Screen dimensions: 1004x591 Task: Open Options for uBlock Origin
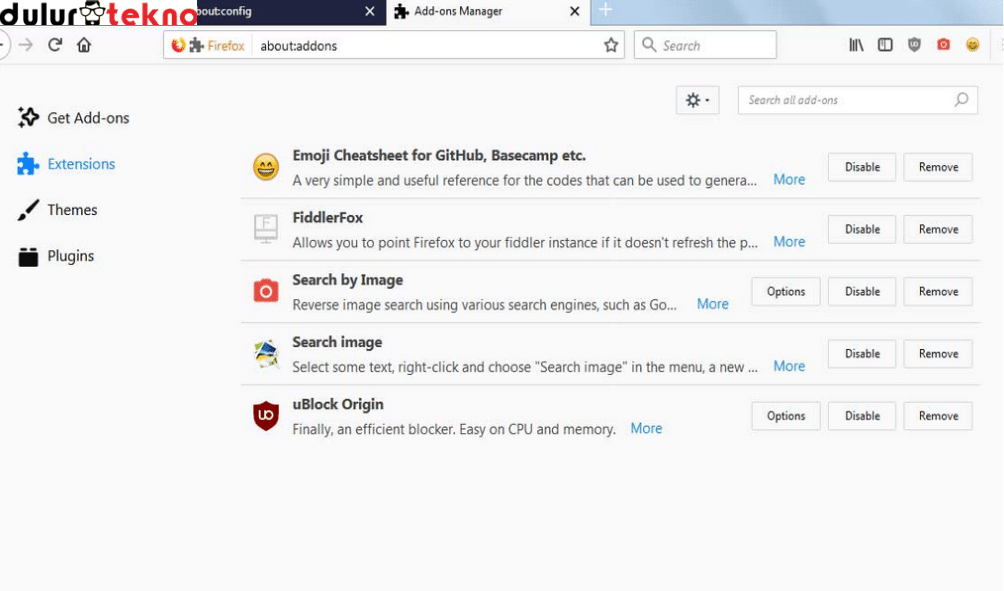[x=786, y=416]
